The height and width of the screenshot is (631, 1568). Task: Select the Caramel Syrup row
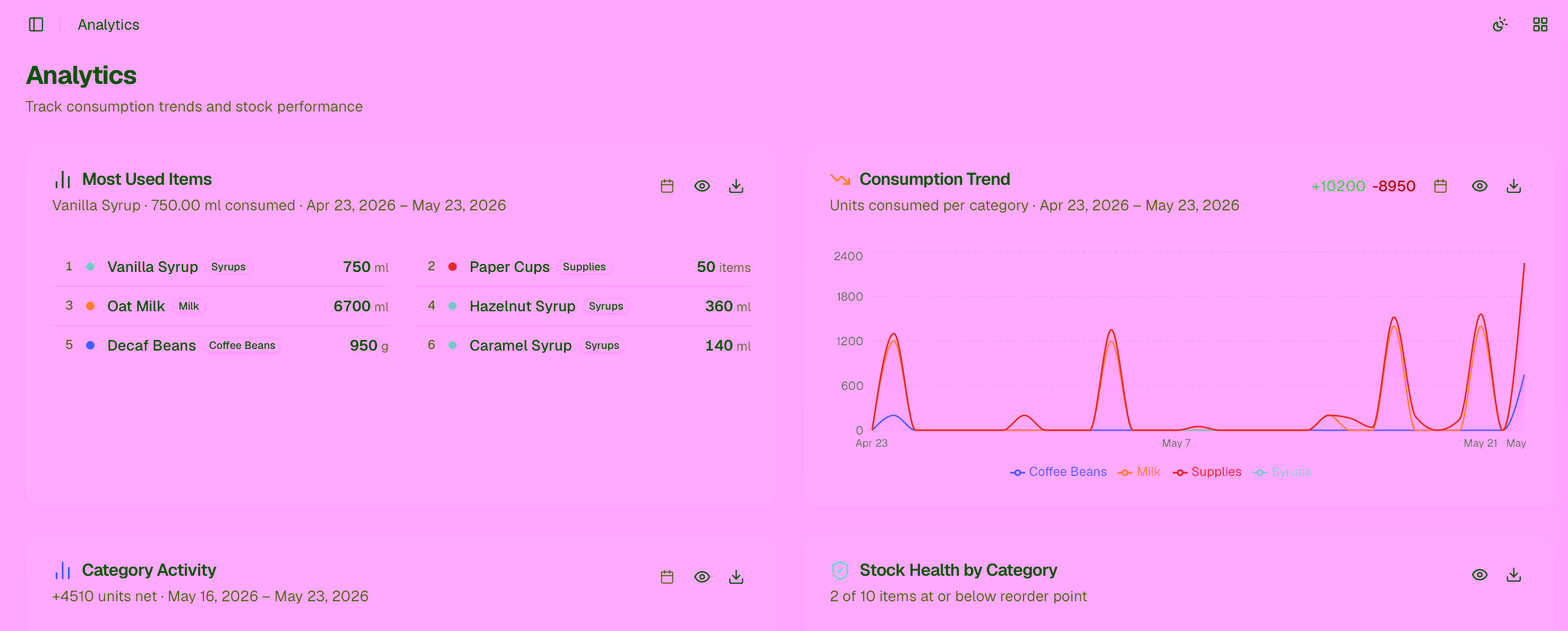(x=582, y=345)
